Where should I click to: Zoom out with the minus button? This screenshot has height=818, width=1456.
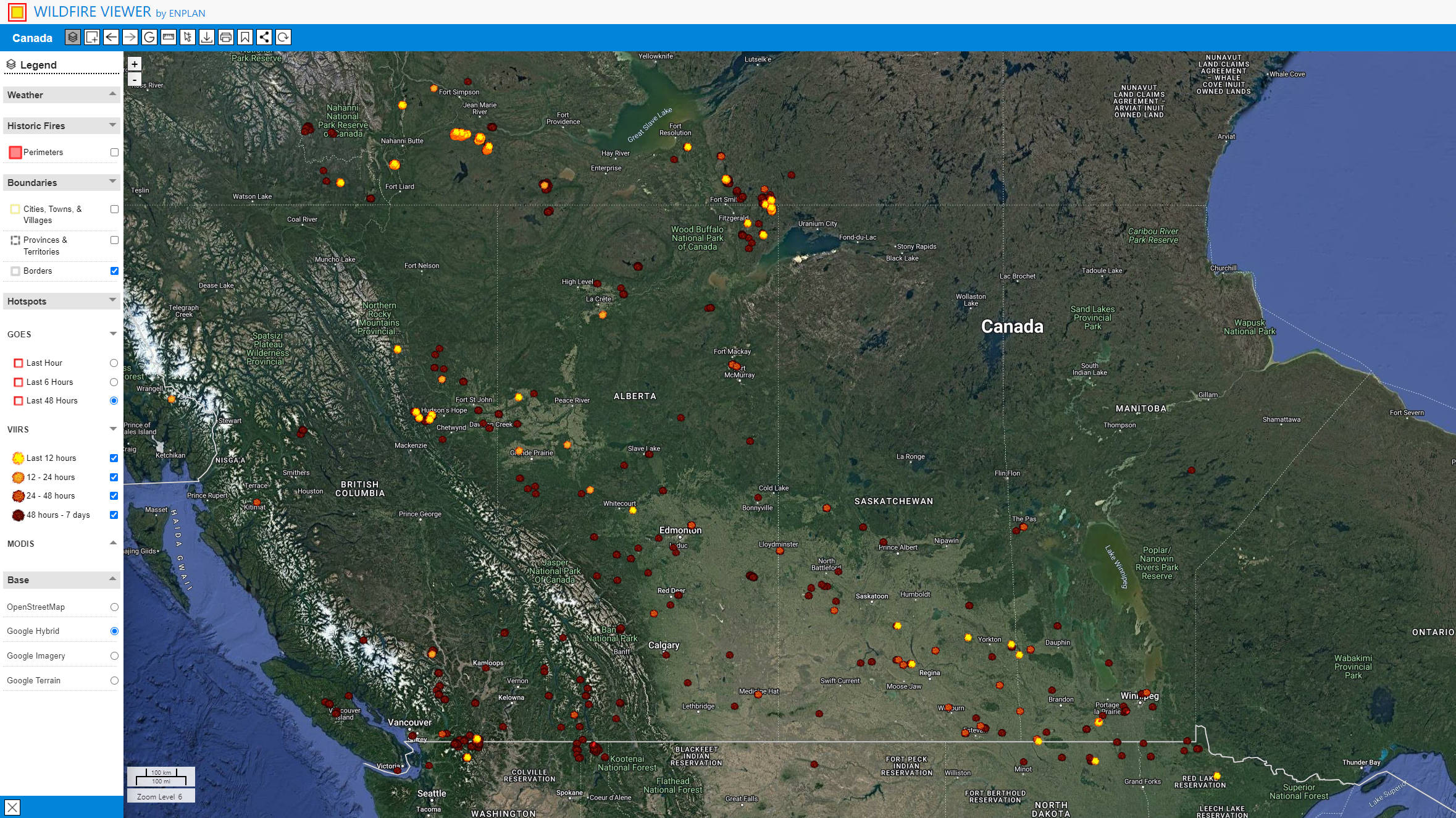135,79
